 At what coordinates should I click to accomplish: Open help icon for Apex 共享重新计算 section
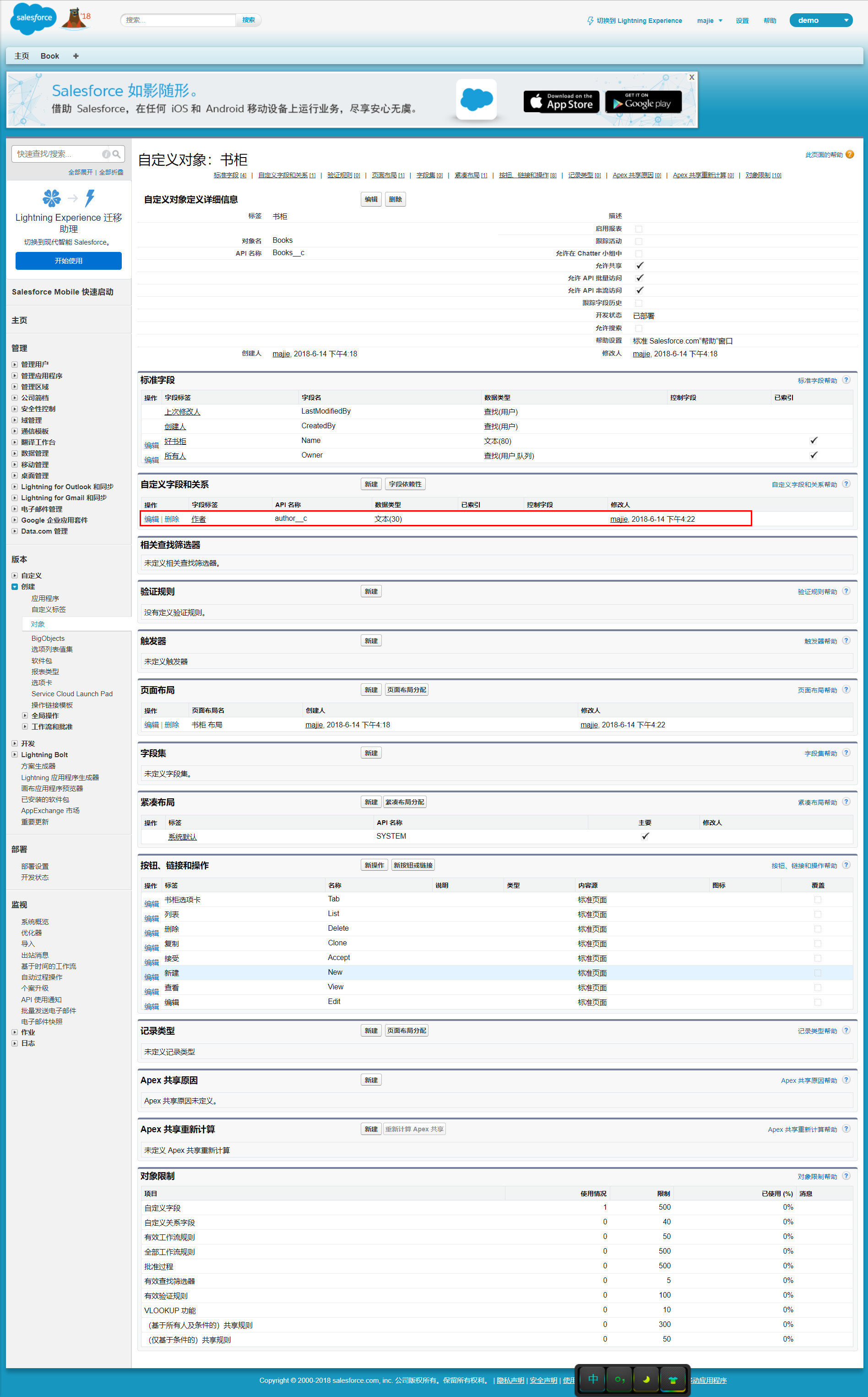[846, 1129]
